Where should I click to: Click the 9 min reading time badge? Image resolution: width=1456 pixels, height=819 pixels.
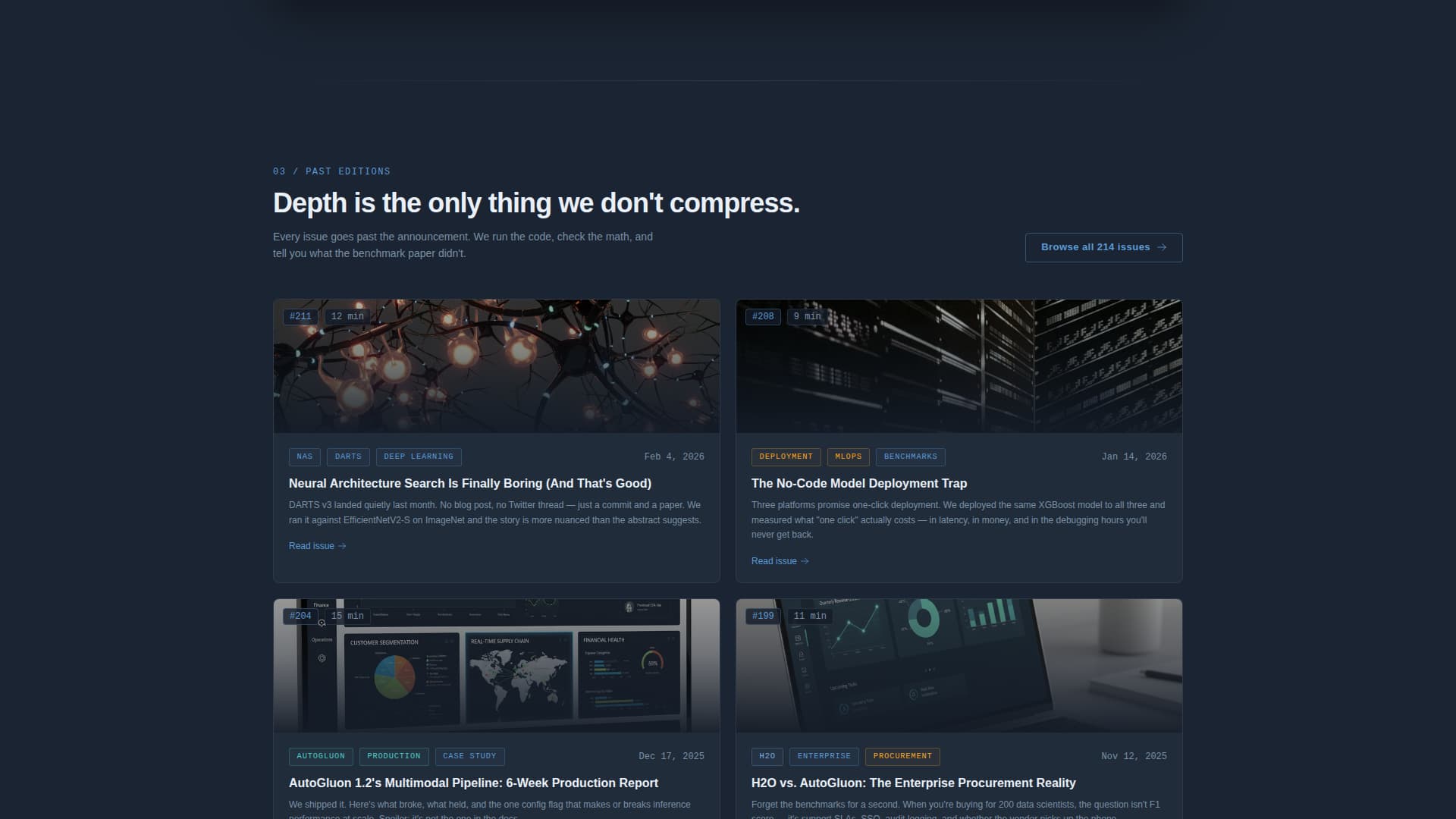(807, 316)
